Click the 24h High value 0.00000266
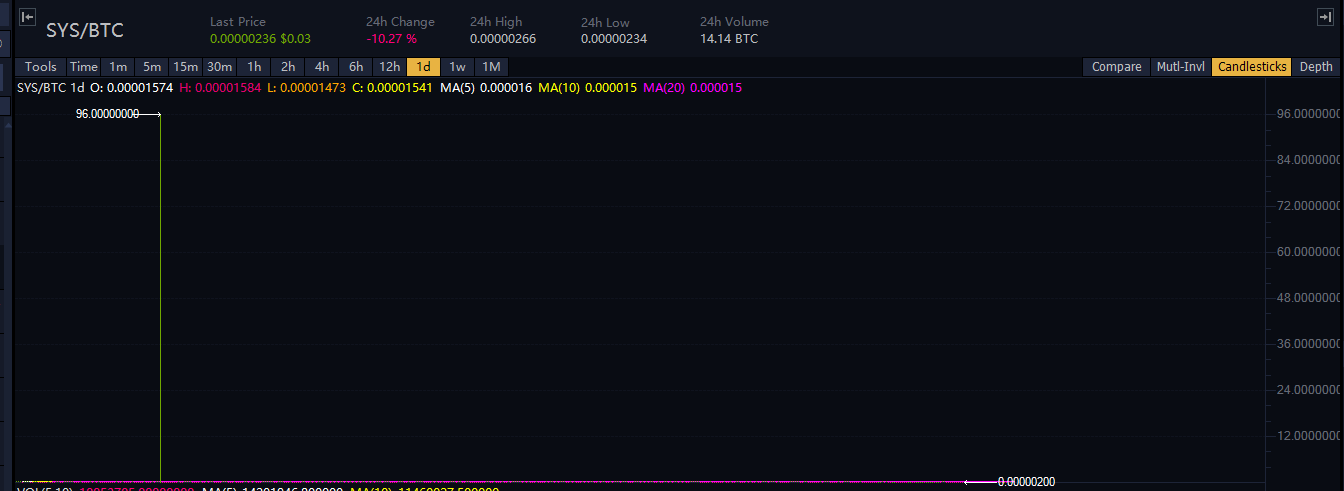The image size is (1344, 491). [503, 39]
